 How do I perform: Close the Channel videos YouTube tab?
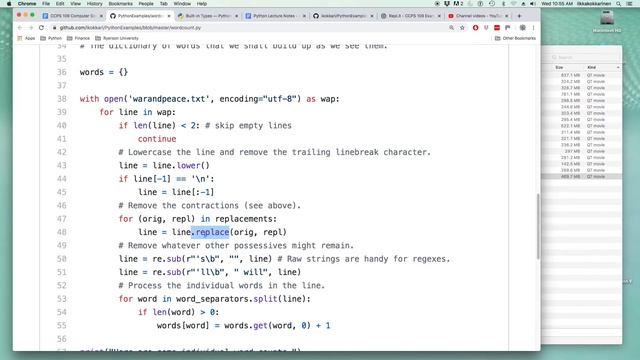click(507, 16)
